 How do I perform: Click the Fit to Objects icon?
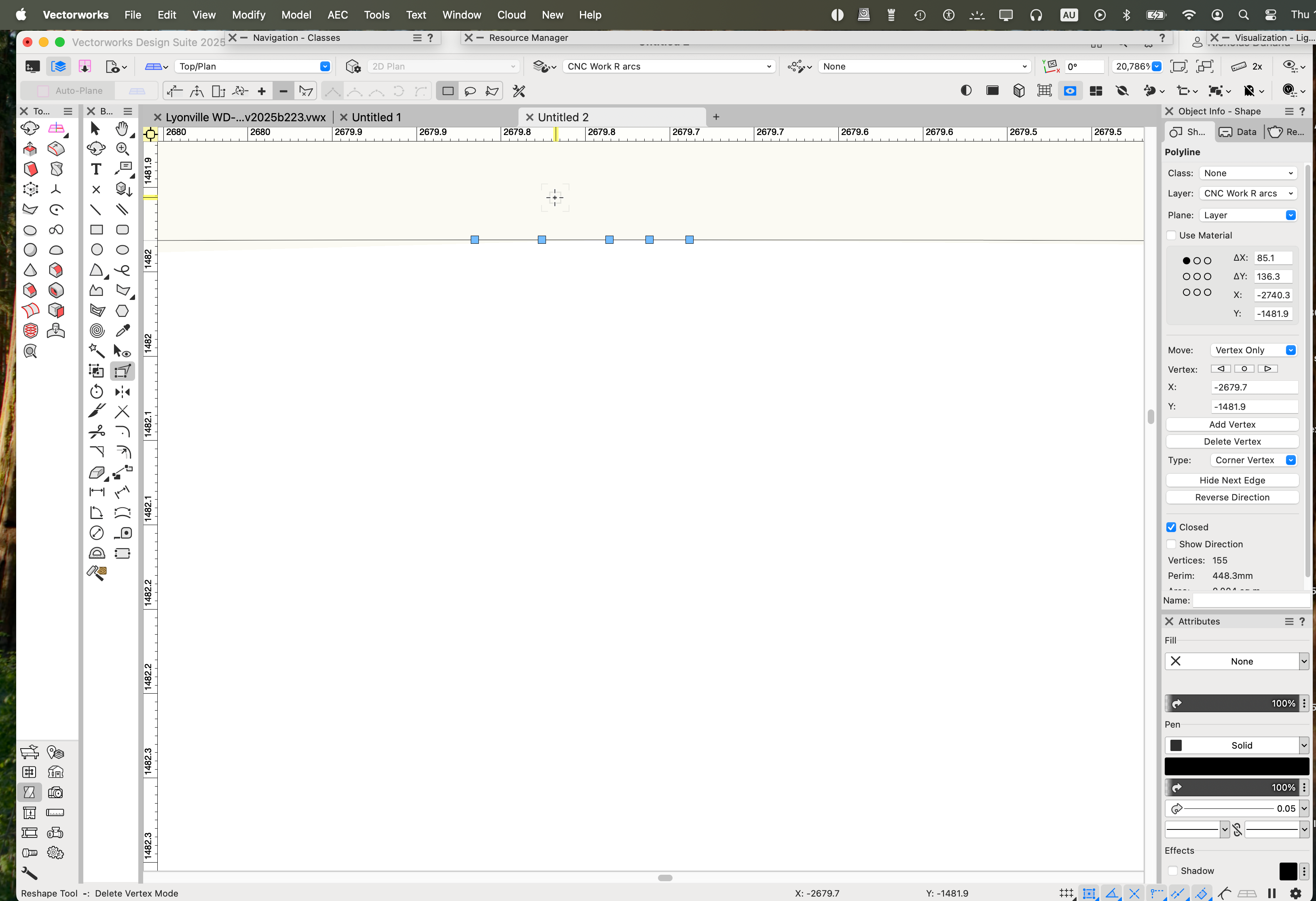[x=1204, y=66]
